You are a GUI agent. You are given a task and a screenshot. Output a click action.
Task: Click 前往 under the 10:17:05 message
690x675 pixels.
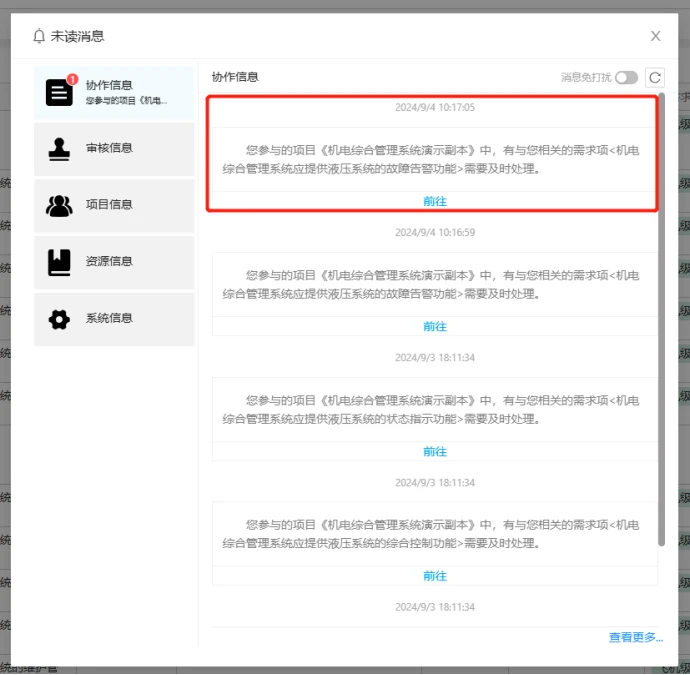435,202
